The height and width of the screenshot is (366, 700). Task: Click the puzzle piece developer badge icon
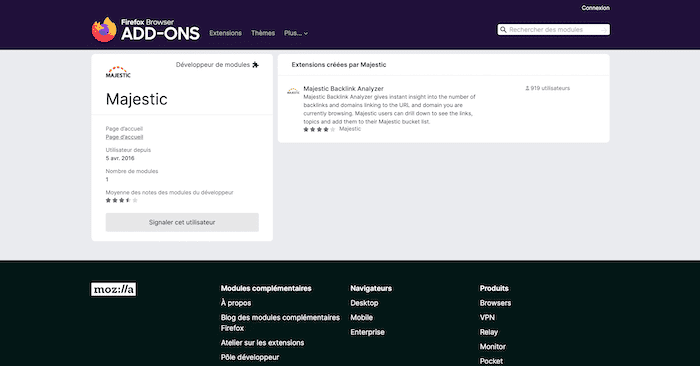coord(255,65)
